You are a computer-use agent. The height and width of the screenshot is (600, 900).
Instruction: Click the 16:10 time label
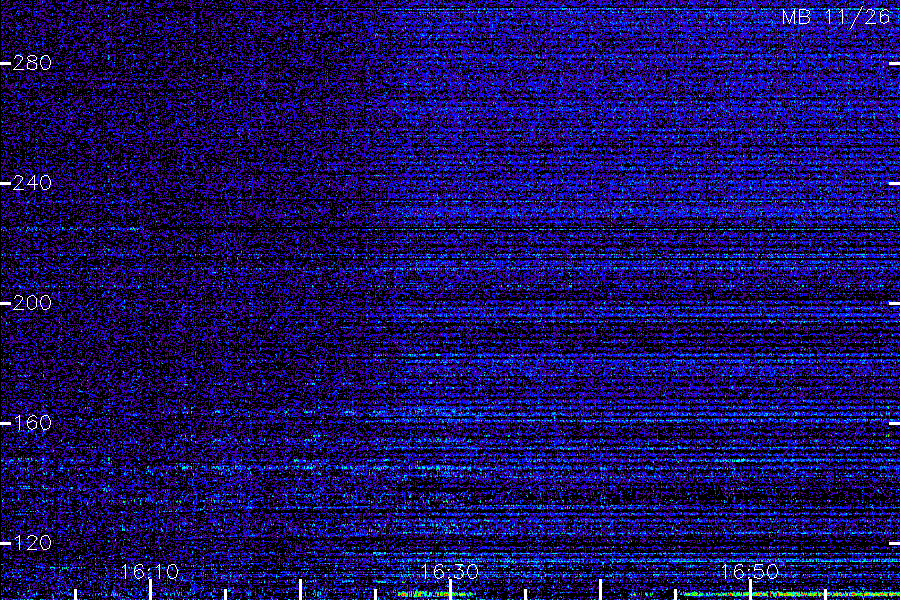coord(150,571)
